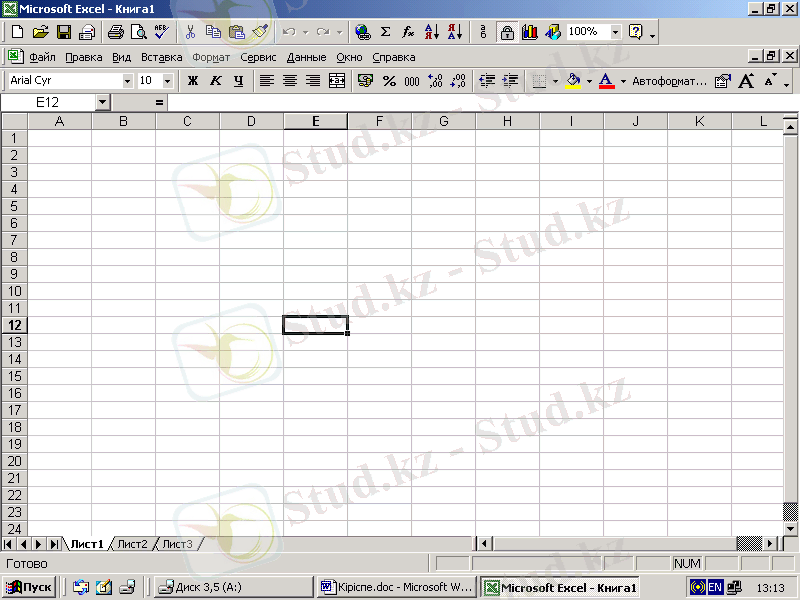Open Диск 3,5 (A:) taskbar button
The width and height of the screenshot is (800, 600).
(234, 587)
